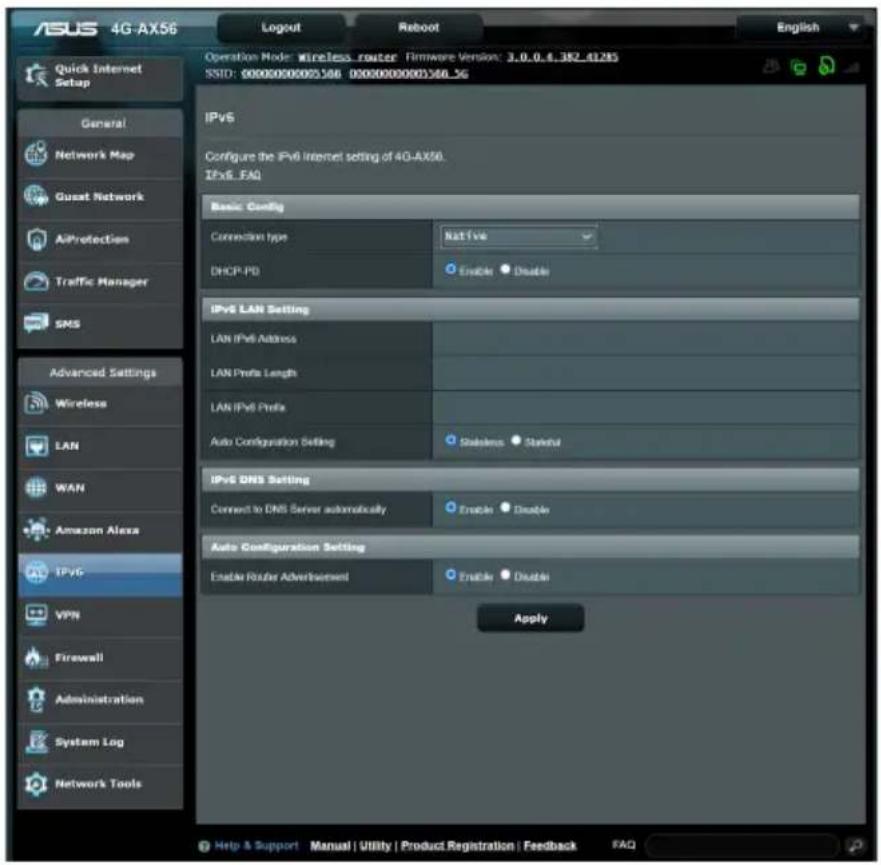Click the Apply button
This screenshot has width=881, height=865.
click(x=531, y=618)
